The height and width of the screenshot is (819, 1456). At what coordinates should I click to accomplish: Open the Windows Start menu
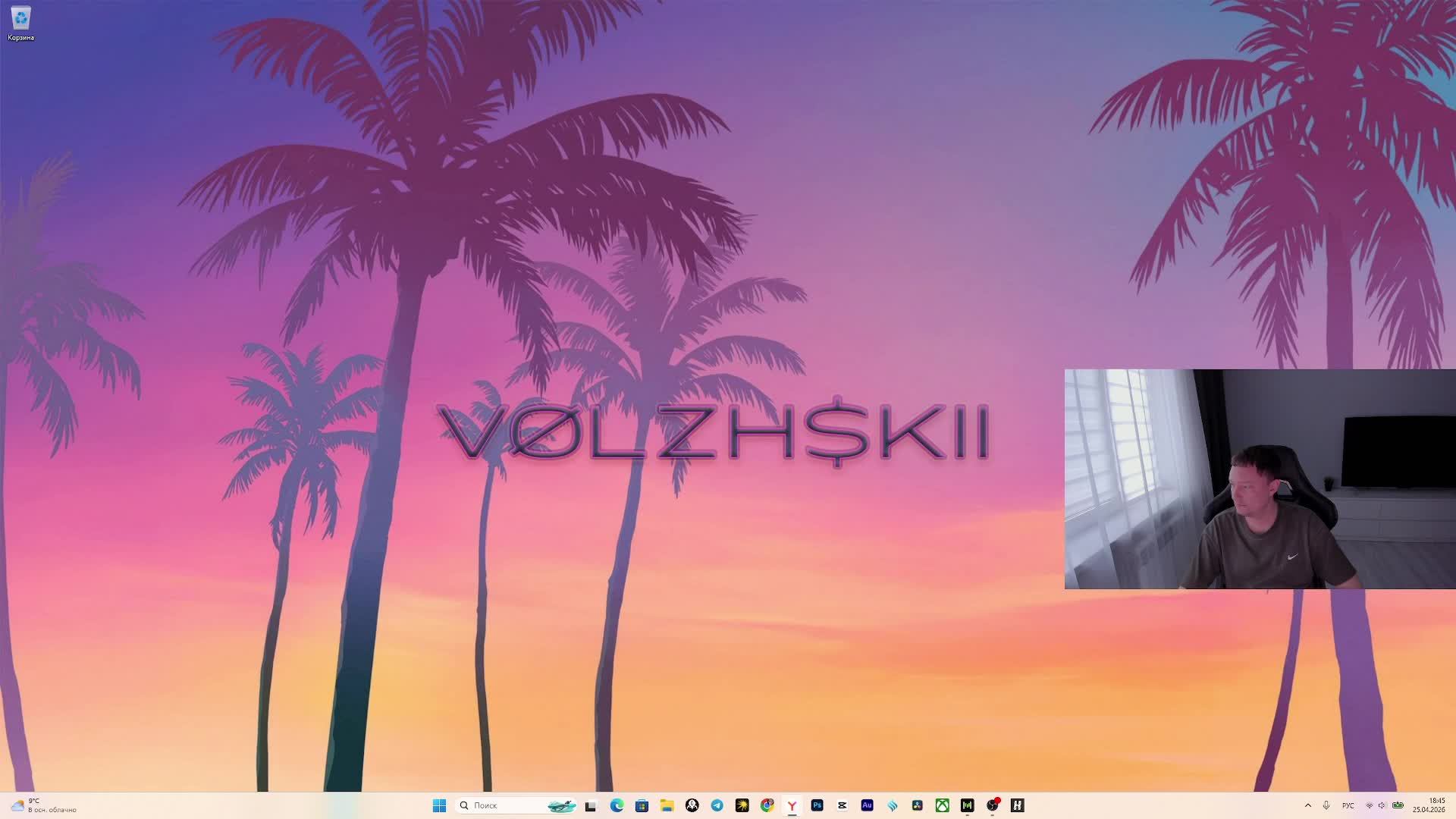(439, 805)
